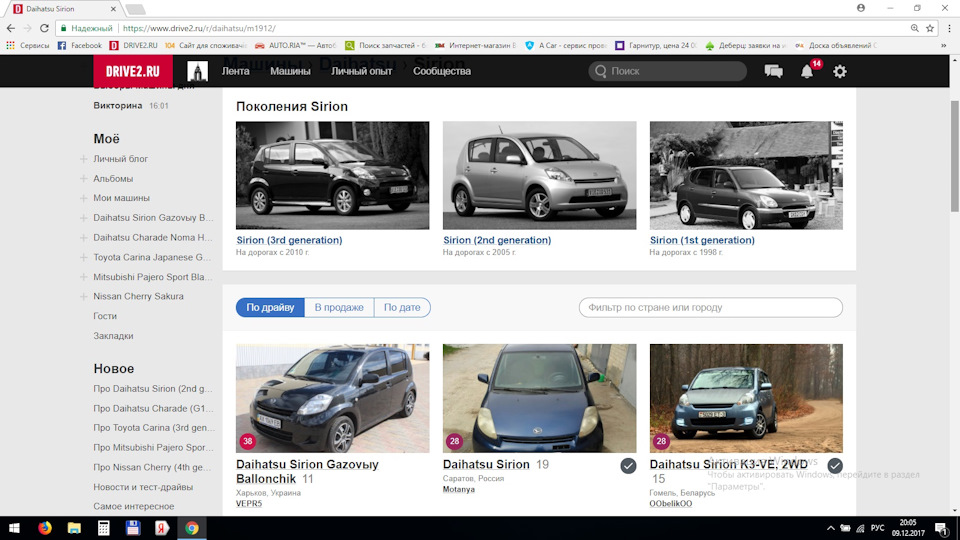960x540 pixels.
Task: Open Chrome zoom magnifier in address bar
Action: coord(914,28)
